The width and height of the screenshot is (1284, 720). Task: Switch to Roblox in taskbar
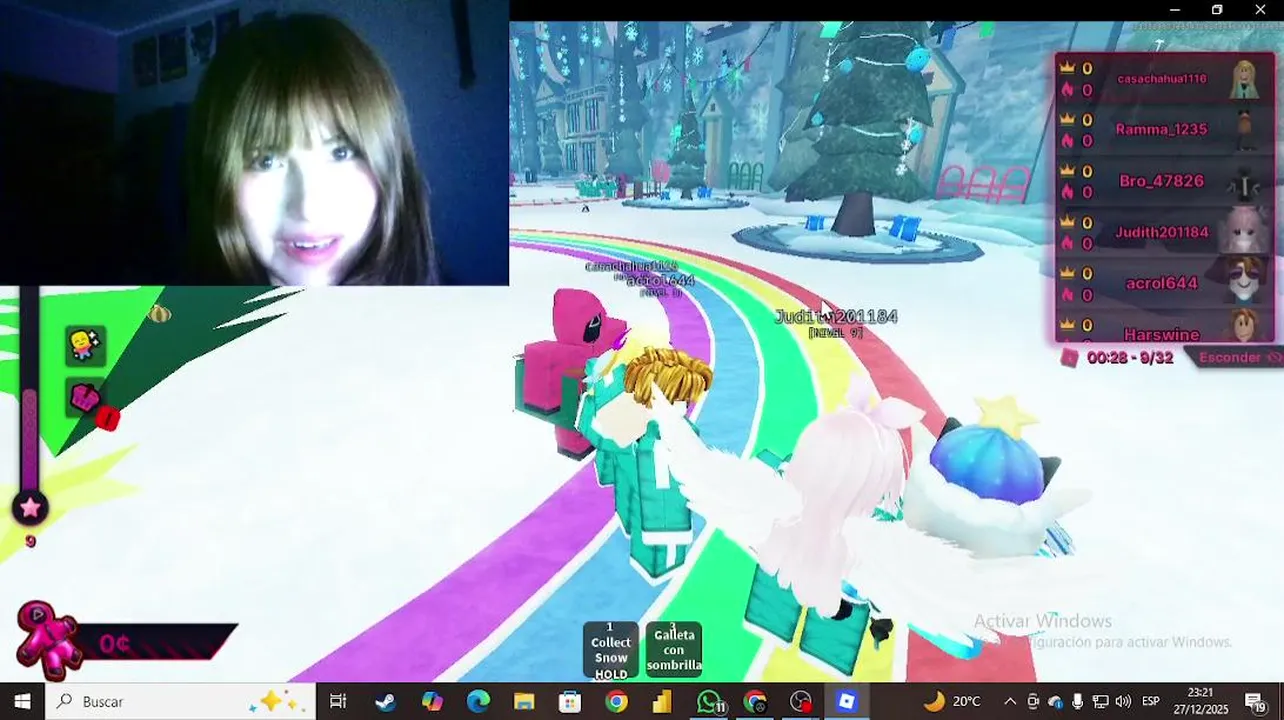point(847,701)
